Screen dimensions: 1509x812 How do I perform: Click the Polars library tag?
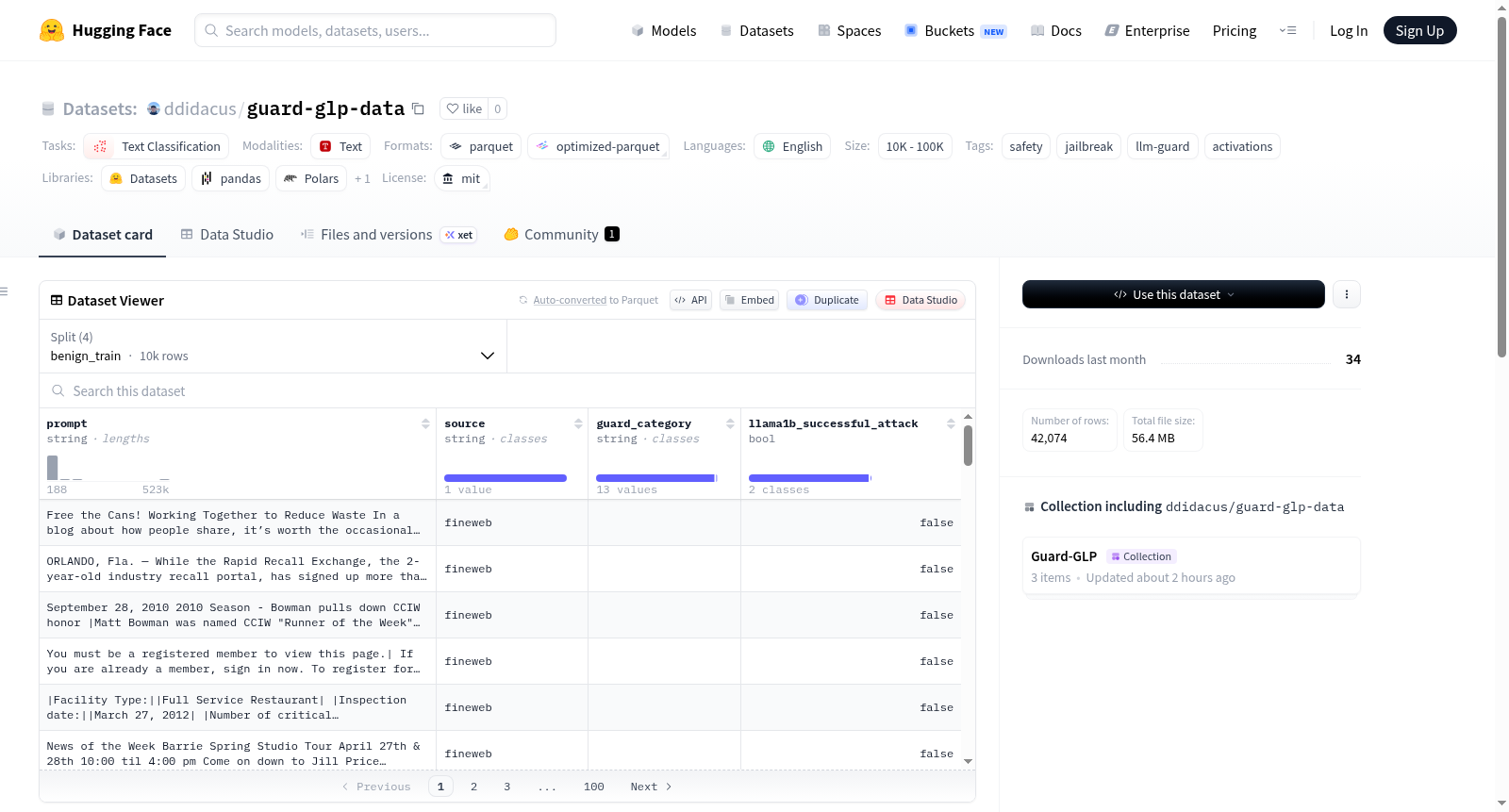311,178
